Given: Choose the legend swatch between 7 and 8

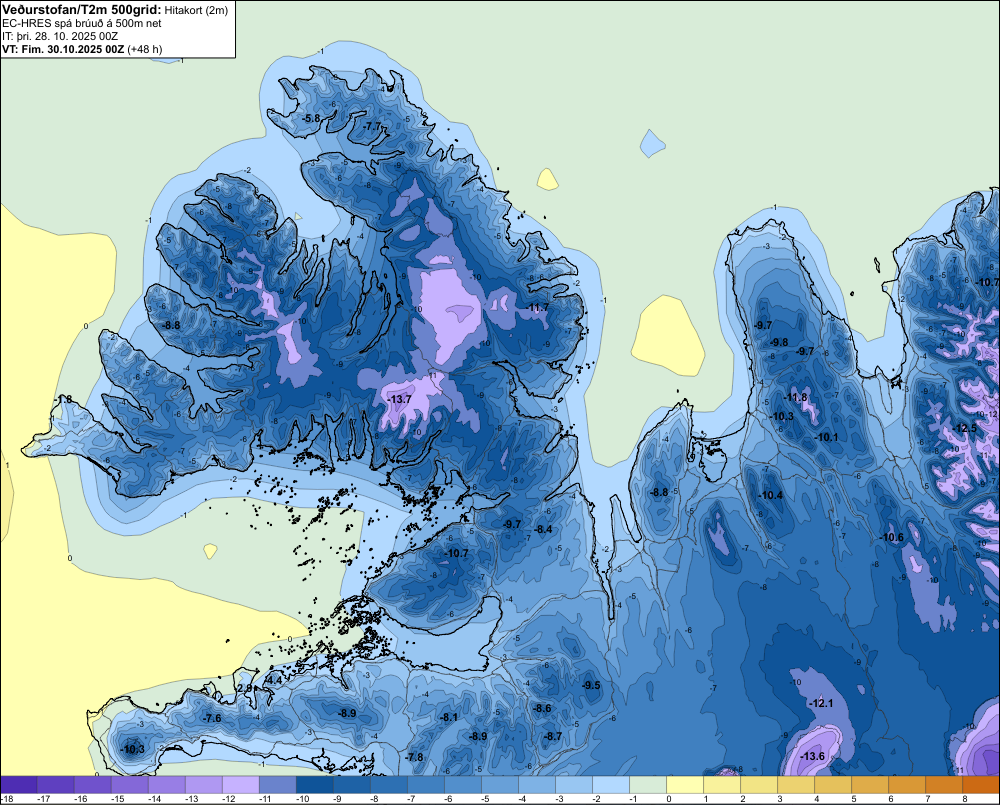Looking at the screenshot, I should pyautogui.click(x=944, y=785).
